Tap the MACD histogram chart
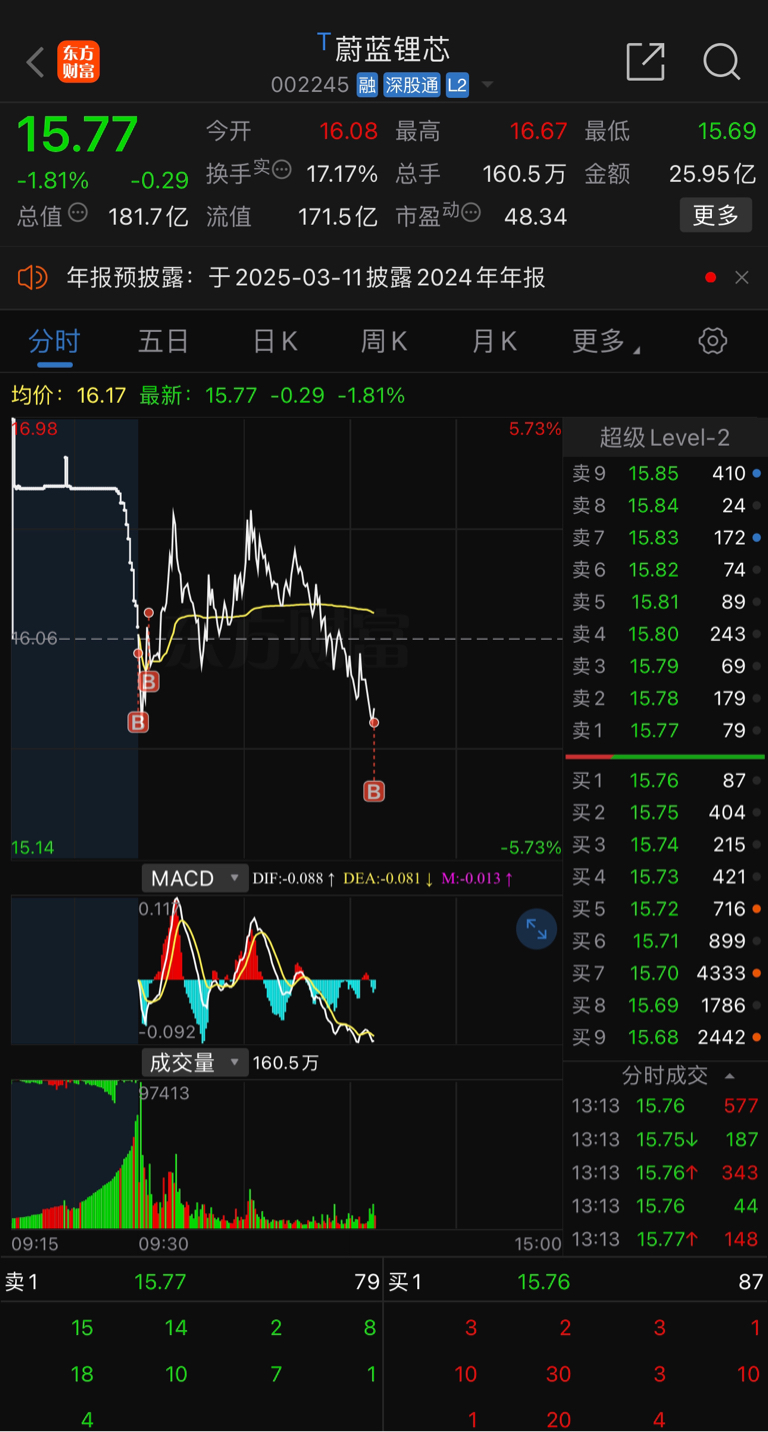768x1432 pixels. tap(286, 970)
